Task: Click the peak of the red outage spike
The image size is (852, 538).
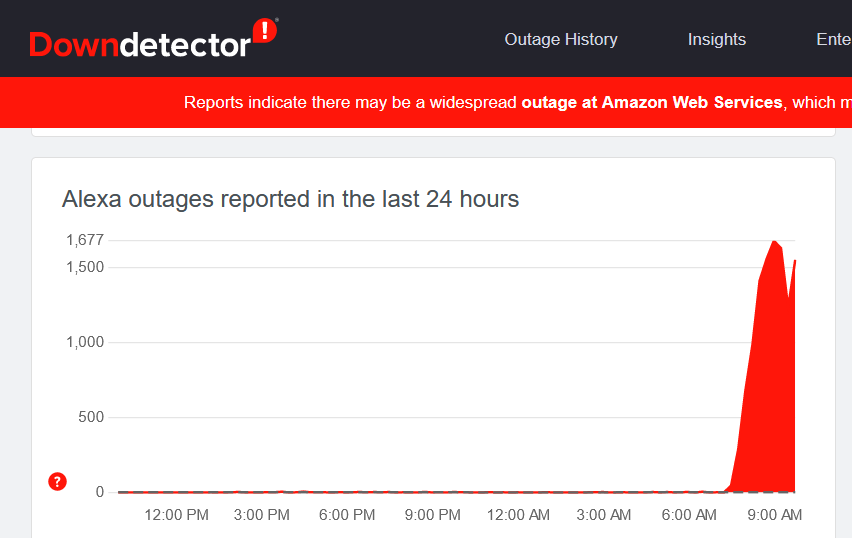Action: pos(775,242)
